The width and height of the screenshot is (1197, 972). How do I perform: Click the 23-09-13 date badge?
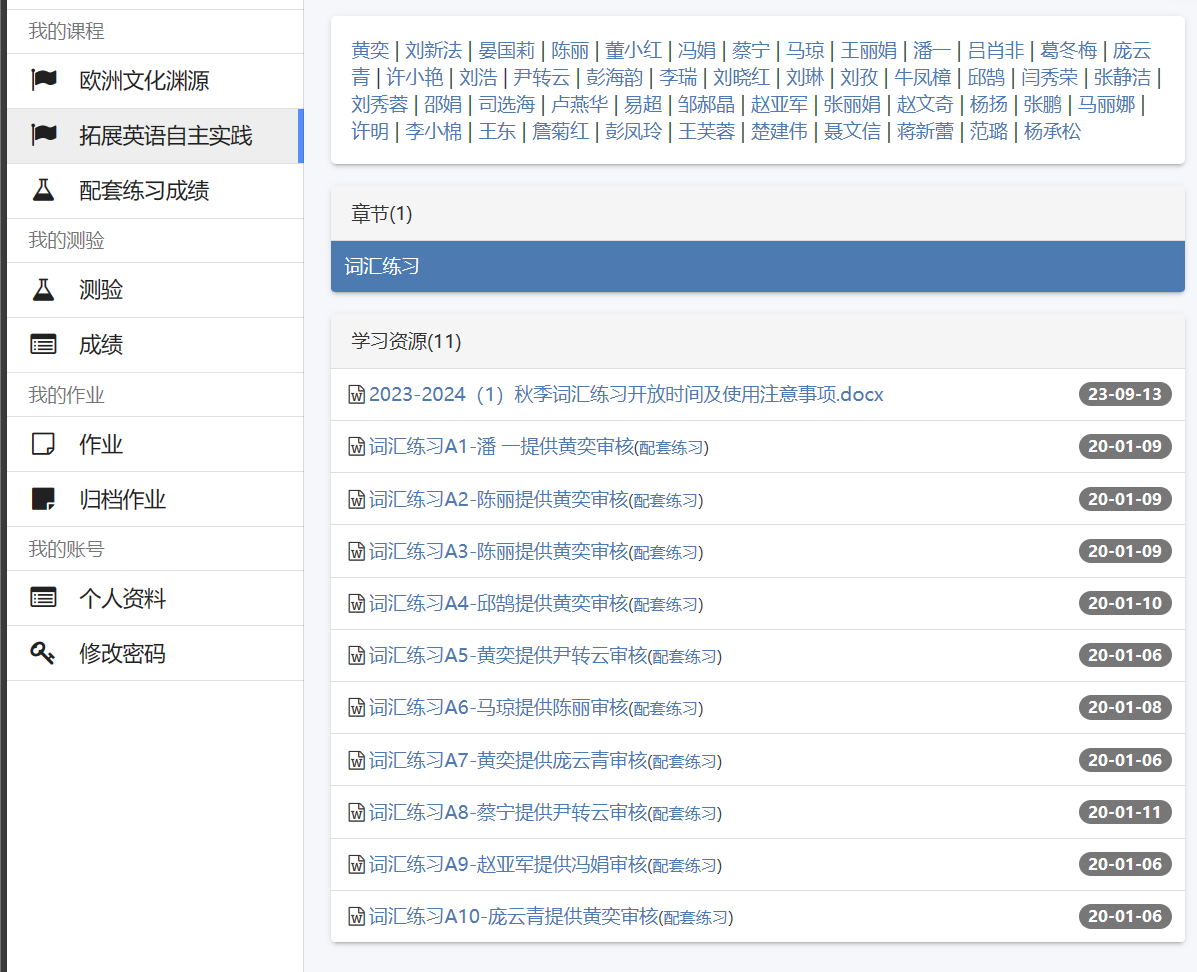pos(1124,394)
